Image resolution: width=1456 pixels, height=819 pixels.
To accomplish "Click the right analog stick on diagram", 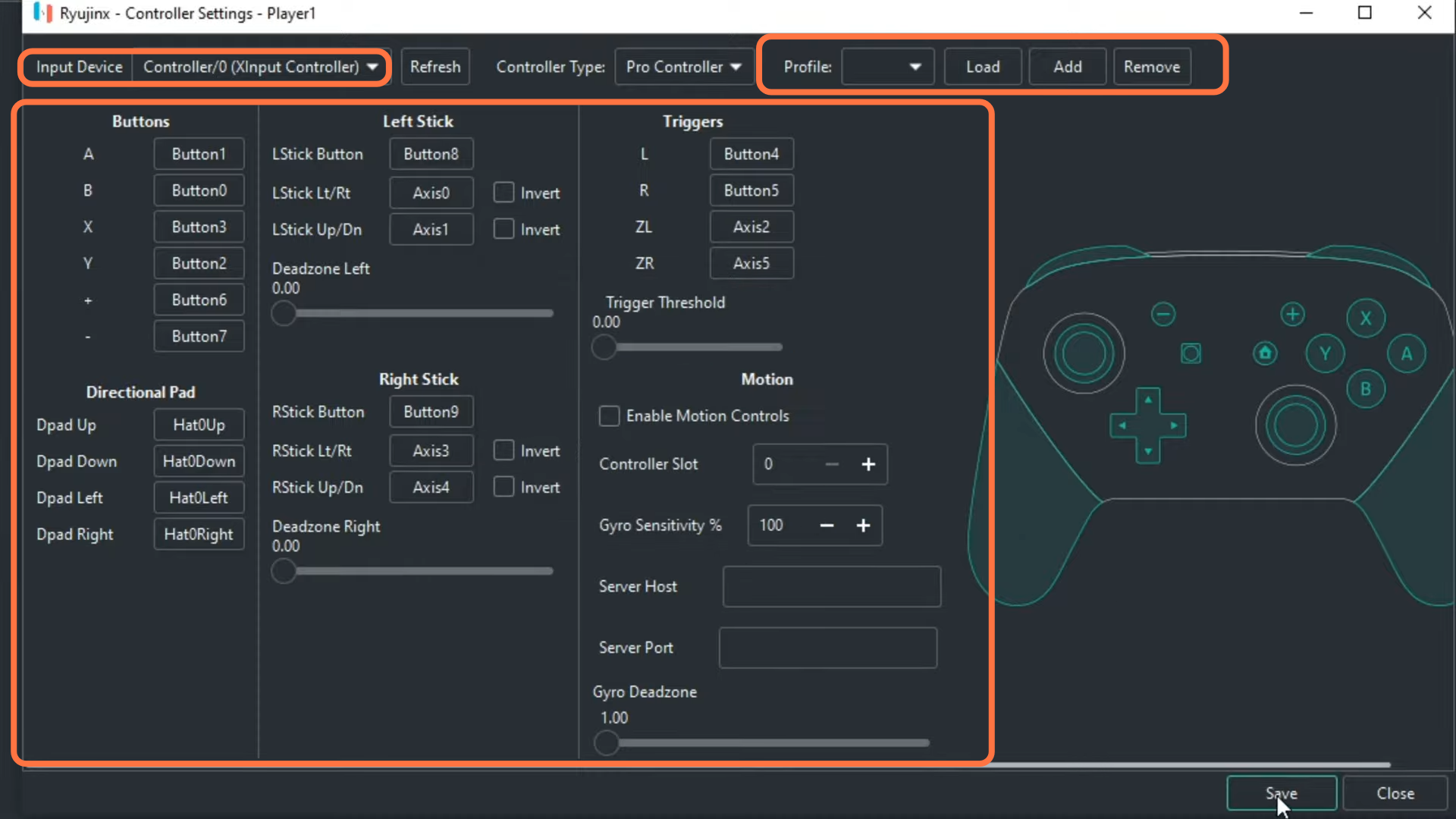I will coord(1296,425).
